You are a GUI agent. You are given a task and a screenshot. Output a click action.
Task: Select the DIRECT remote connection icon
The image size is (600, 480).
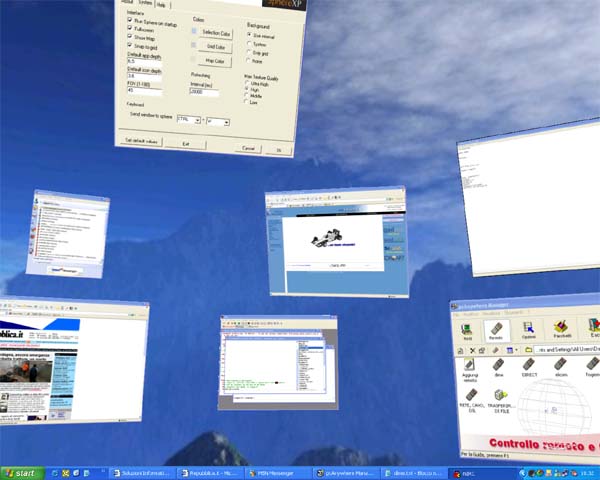click(529, 367)
